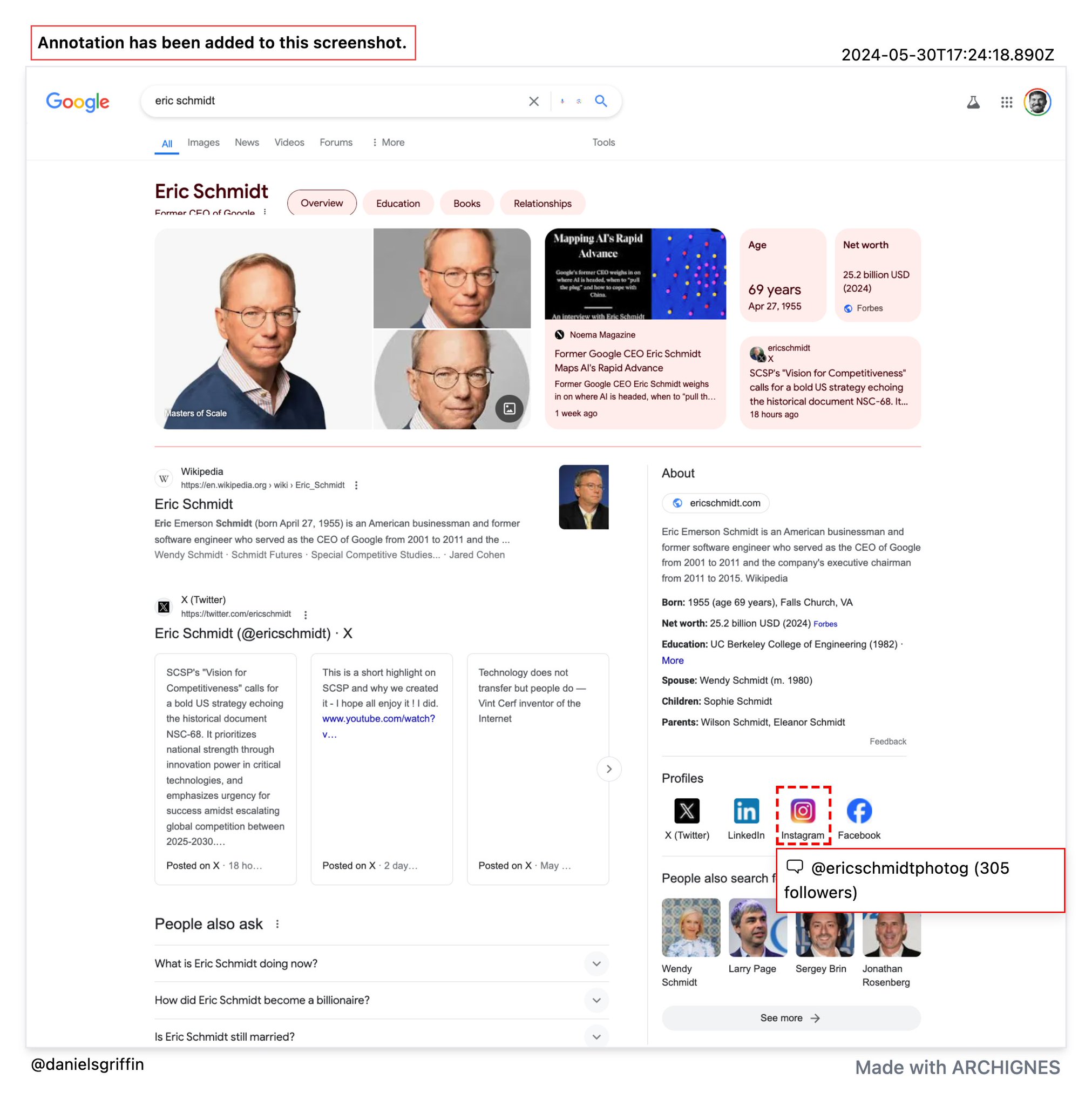Open the Net worth 25.2 billion USD card
This screenshot has width=1092, height=1106.
877,275
